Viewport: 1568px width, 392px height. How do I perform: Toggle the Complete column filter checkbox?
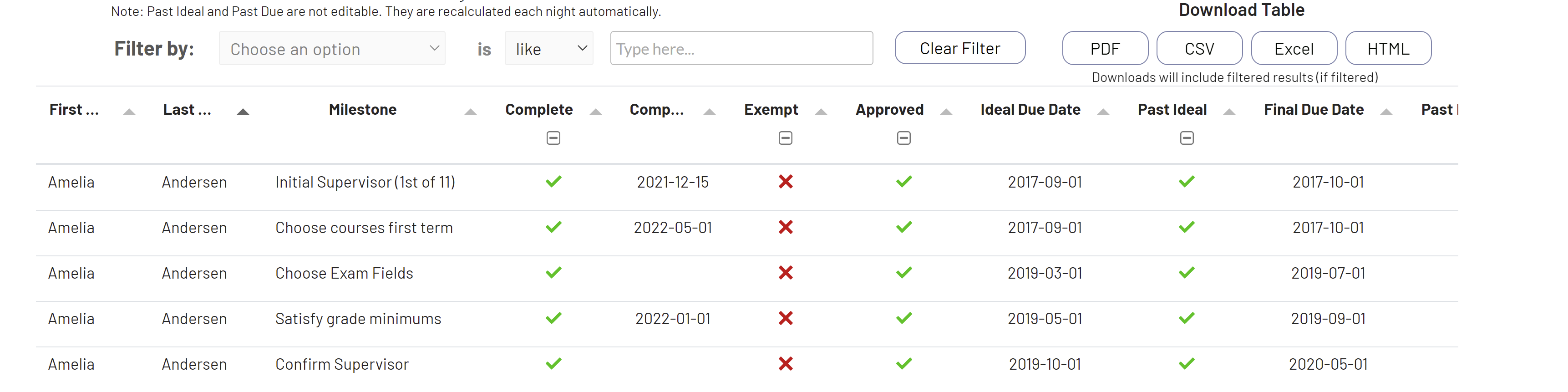click(553, 138)
